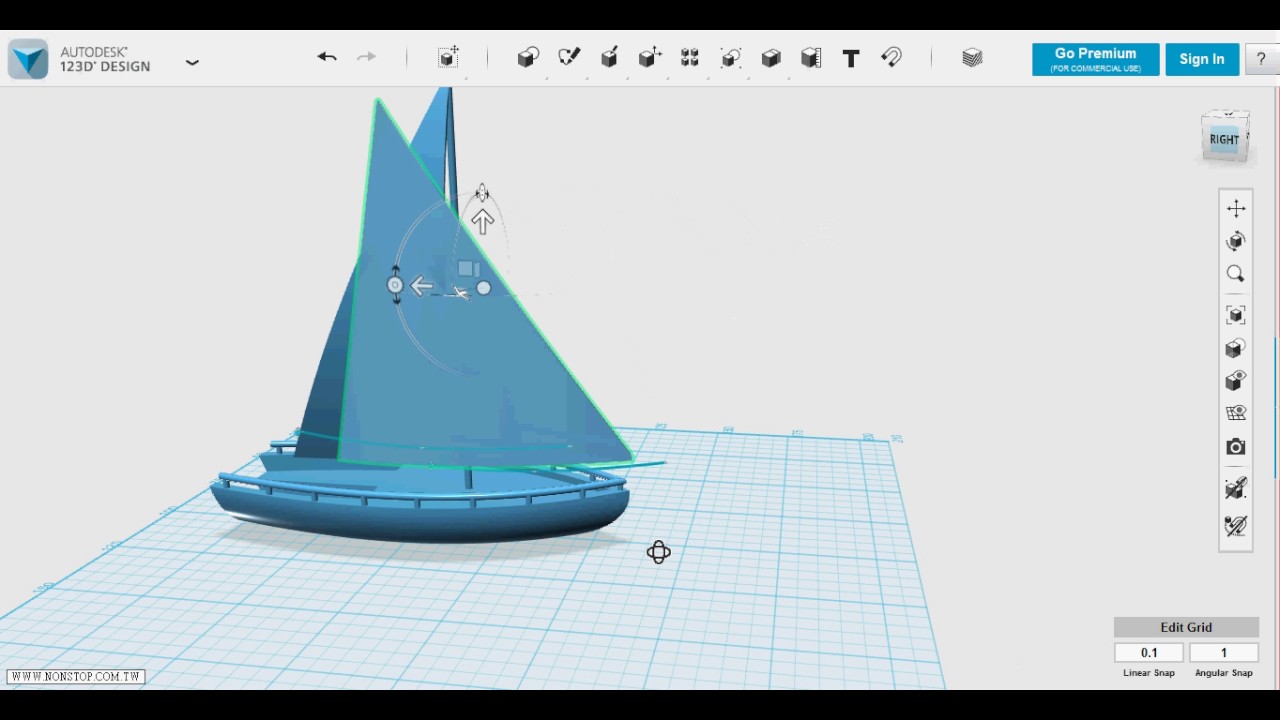
Task: Open the Grouping tool icon
Action: 731,58
